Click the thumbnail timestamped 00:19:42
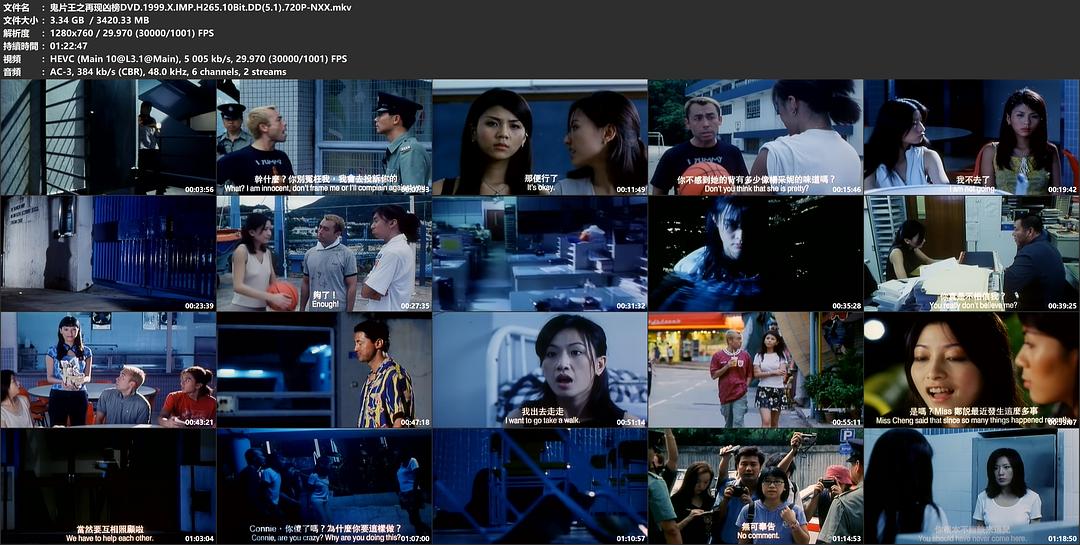1080x545 pixels. click(971, 137)
